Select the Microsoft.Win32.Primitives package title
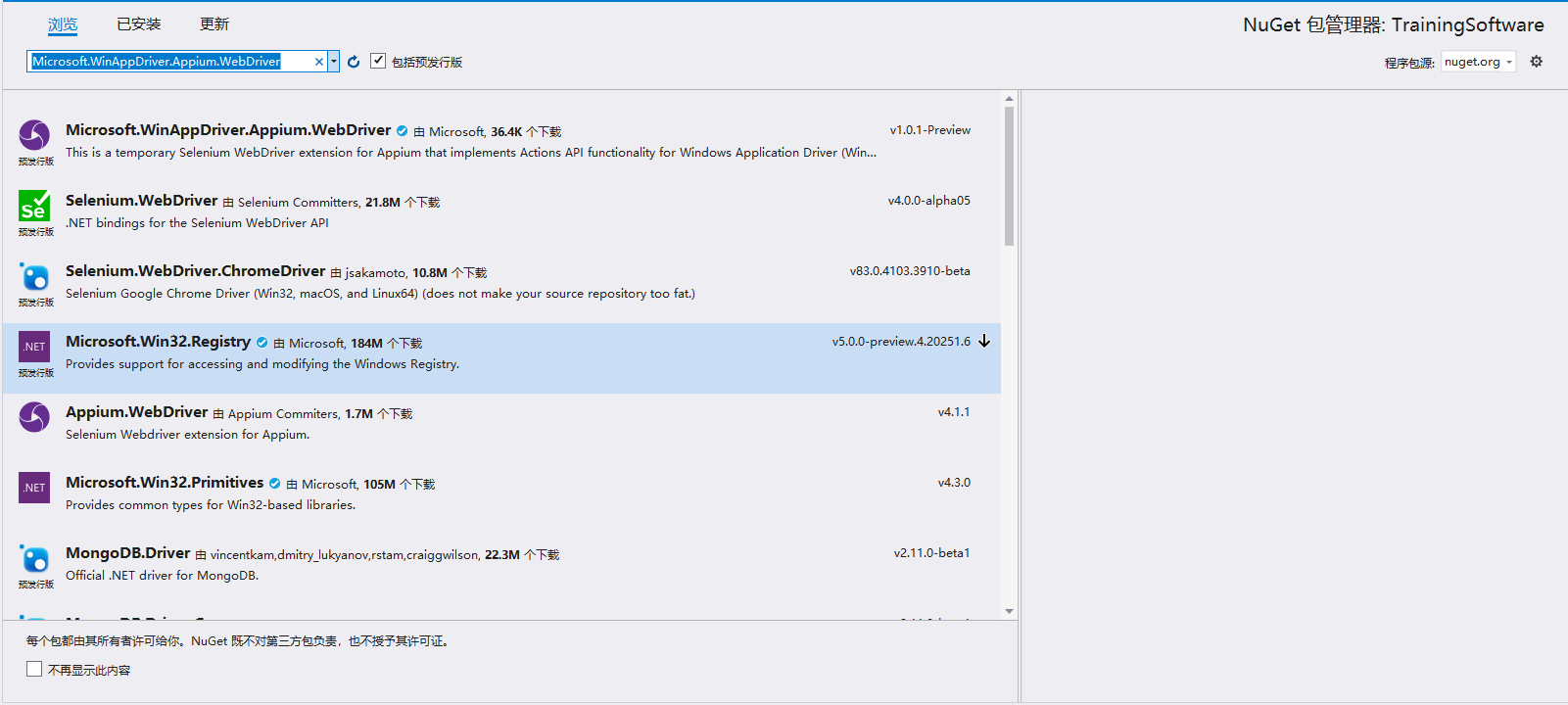The width and height of the screenshot is (1568, 705). 165,483
